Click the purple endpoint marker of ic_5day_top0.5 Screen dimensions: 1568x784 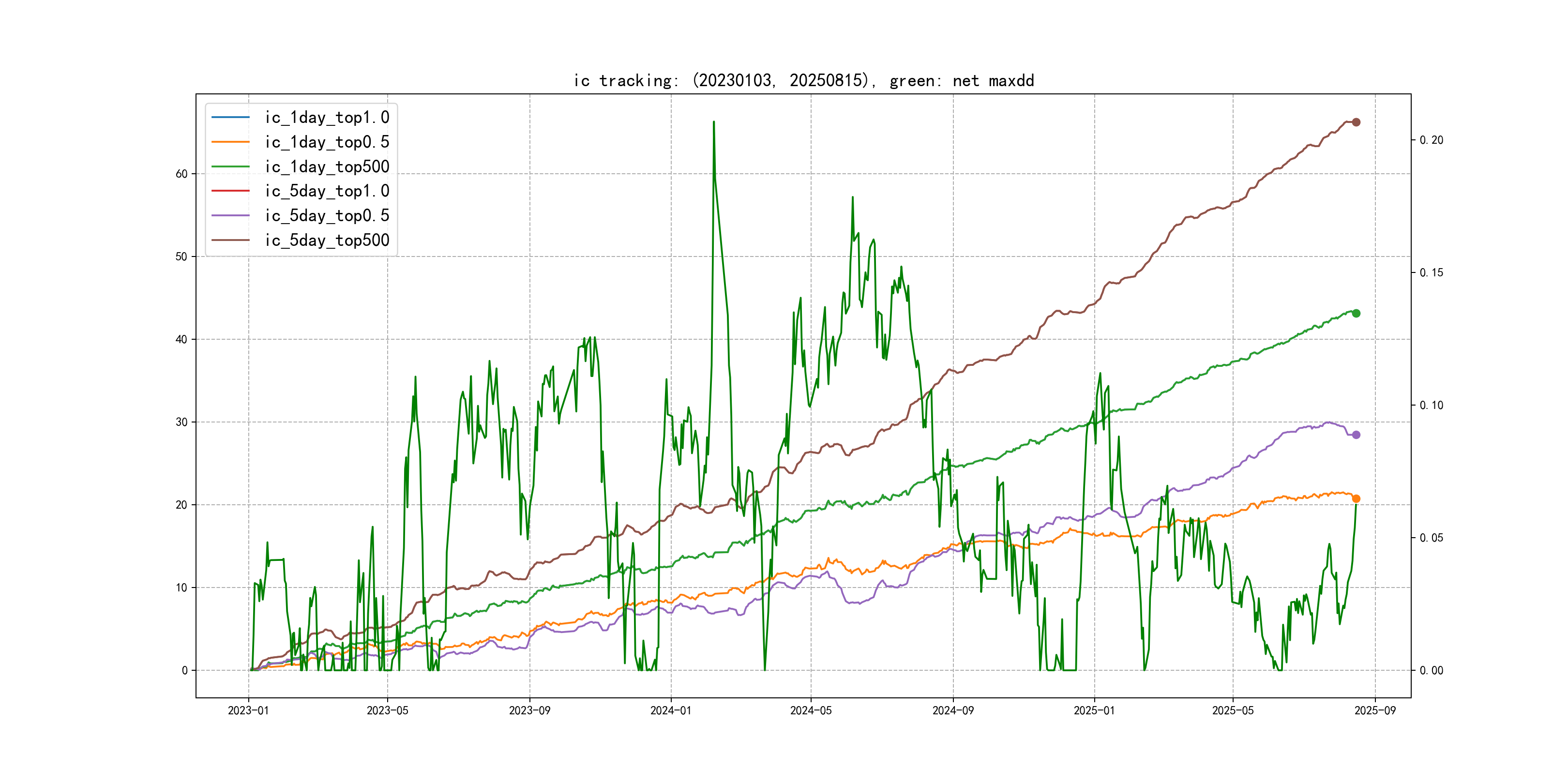click(x=1356, y=435)
